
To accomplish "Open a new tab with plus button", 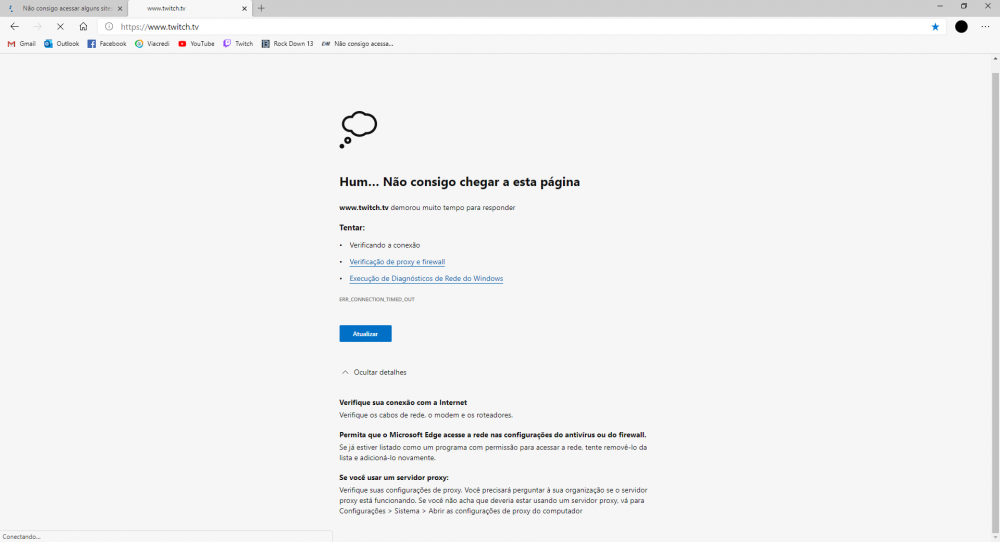I will click(261, 8).
